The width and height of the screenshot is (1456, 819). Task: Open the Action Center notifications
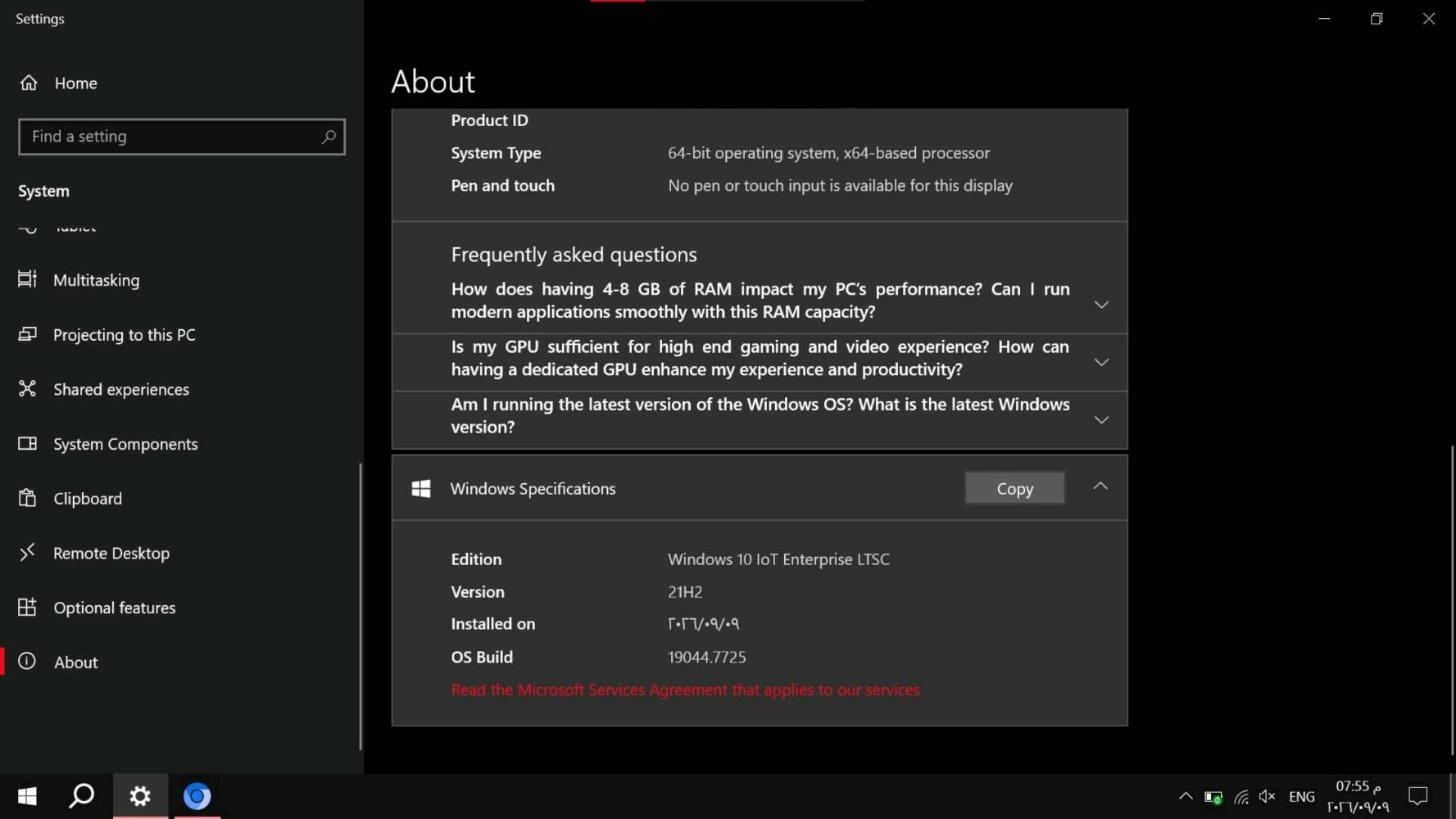pyautogui.click(x=1418, y=796)
